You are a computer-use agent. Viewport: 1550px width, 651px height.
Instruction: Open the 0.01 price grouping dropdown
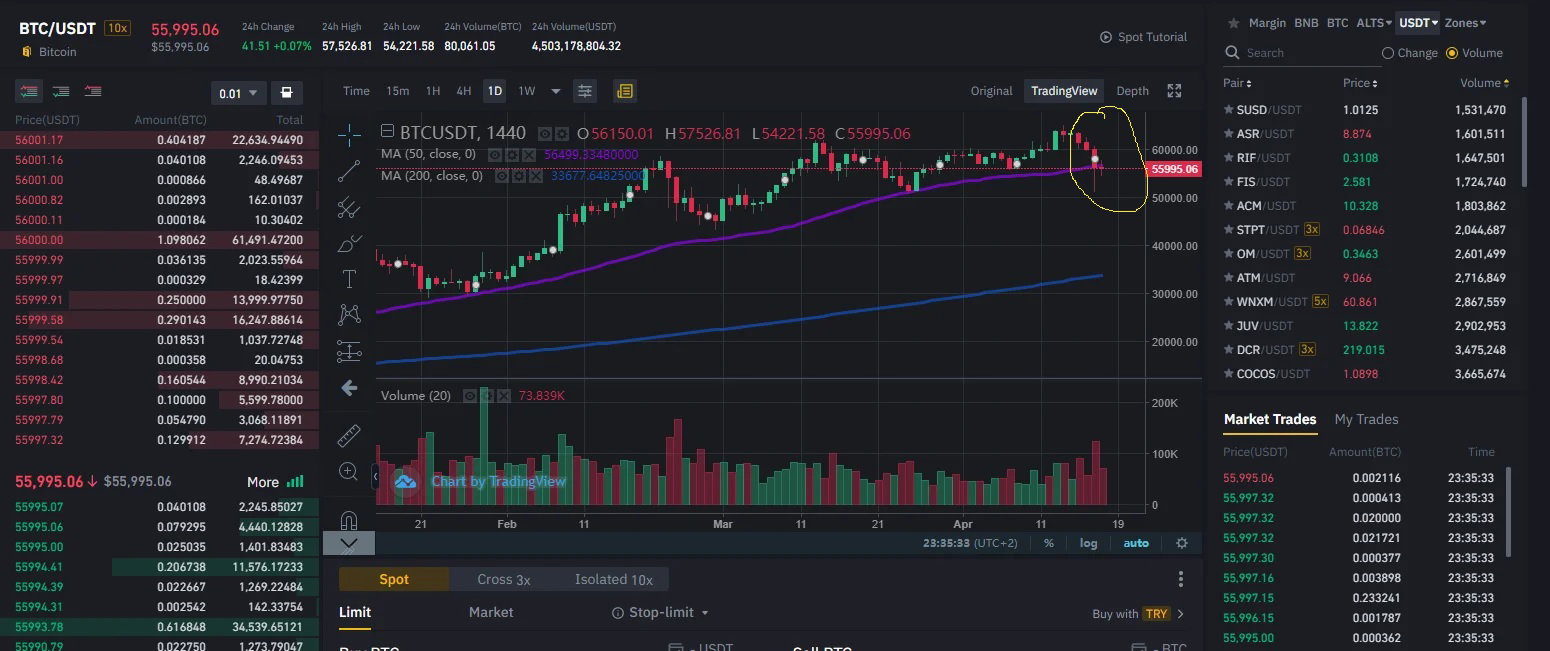[239, 93]
